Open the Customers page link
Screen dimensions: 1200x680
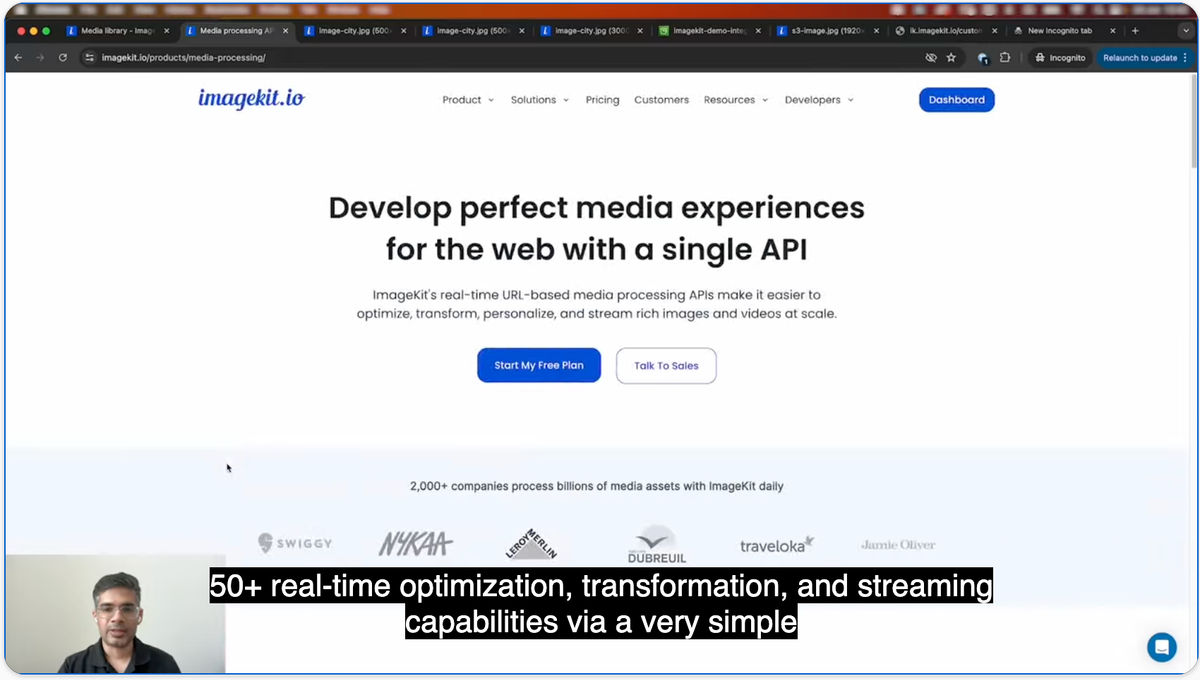661,100
